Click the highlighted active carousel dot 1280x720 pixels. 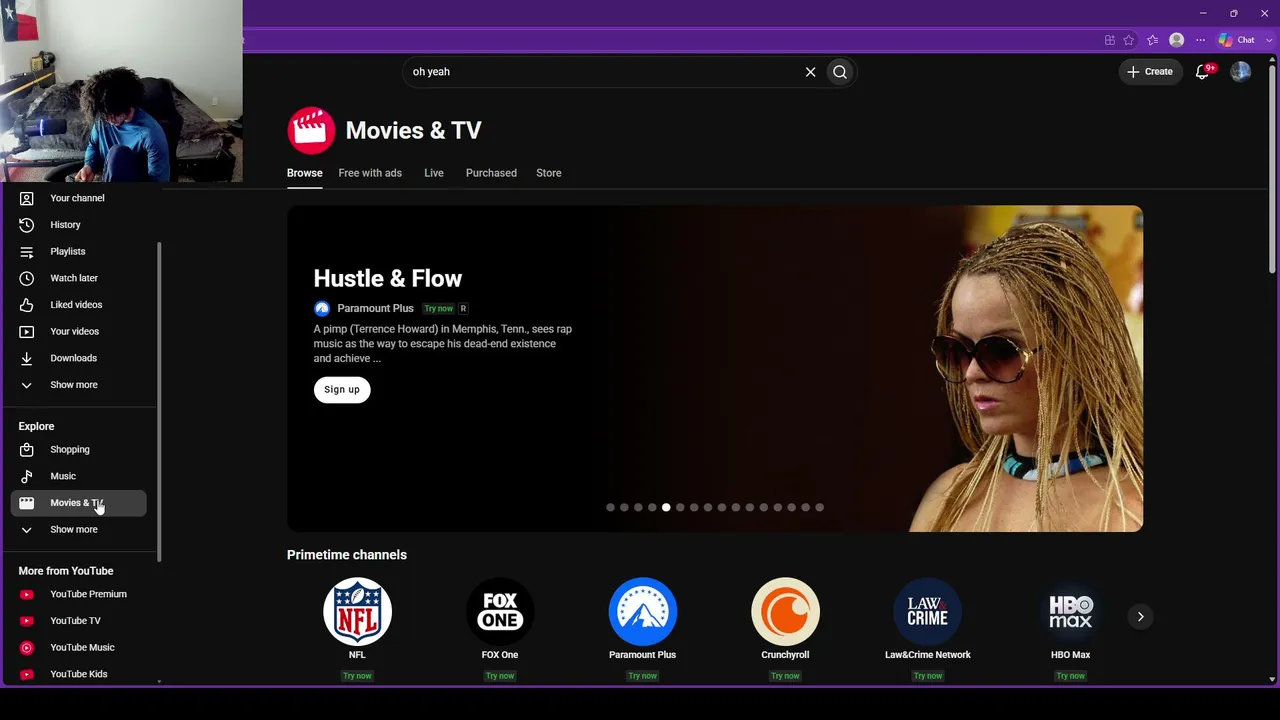coord(666,508)
